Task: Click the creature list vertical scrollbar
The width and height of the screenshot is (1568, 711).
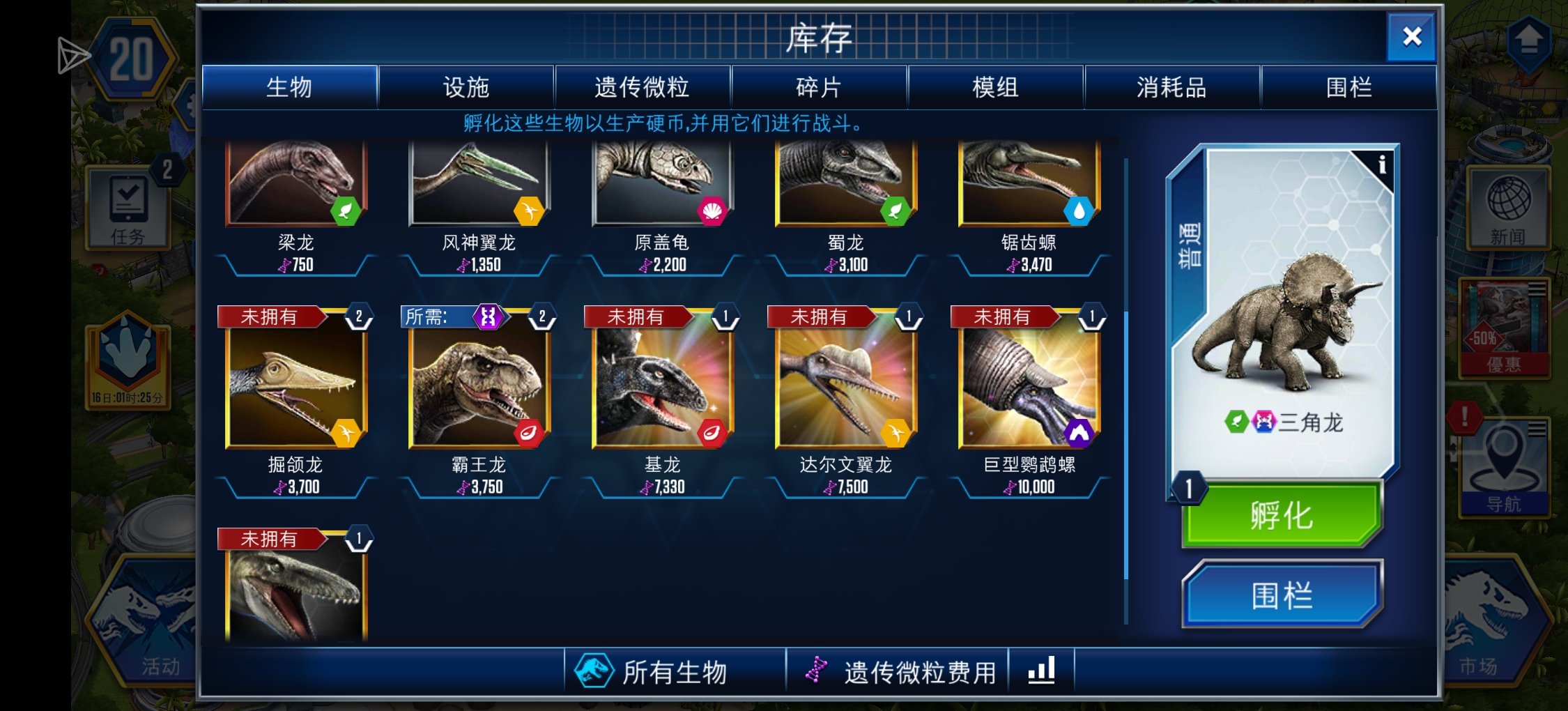Action: click(1125, 390)
